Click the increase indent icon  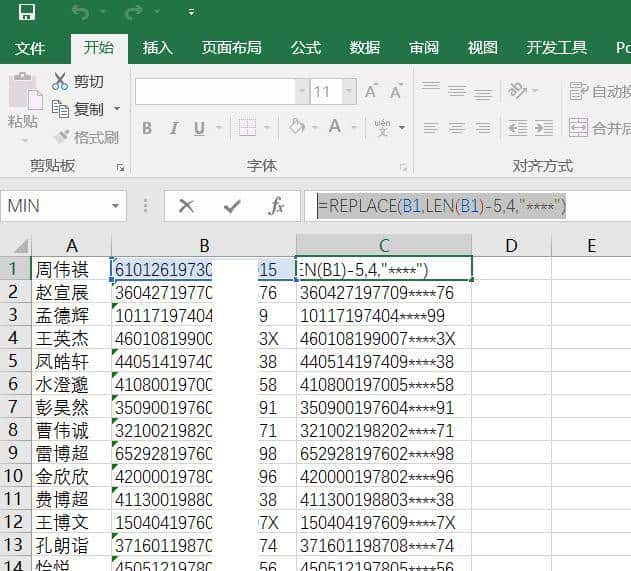click(x=544, y=128)
